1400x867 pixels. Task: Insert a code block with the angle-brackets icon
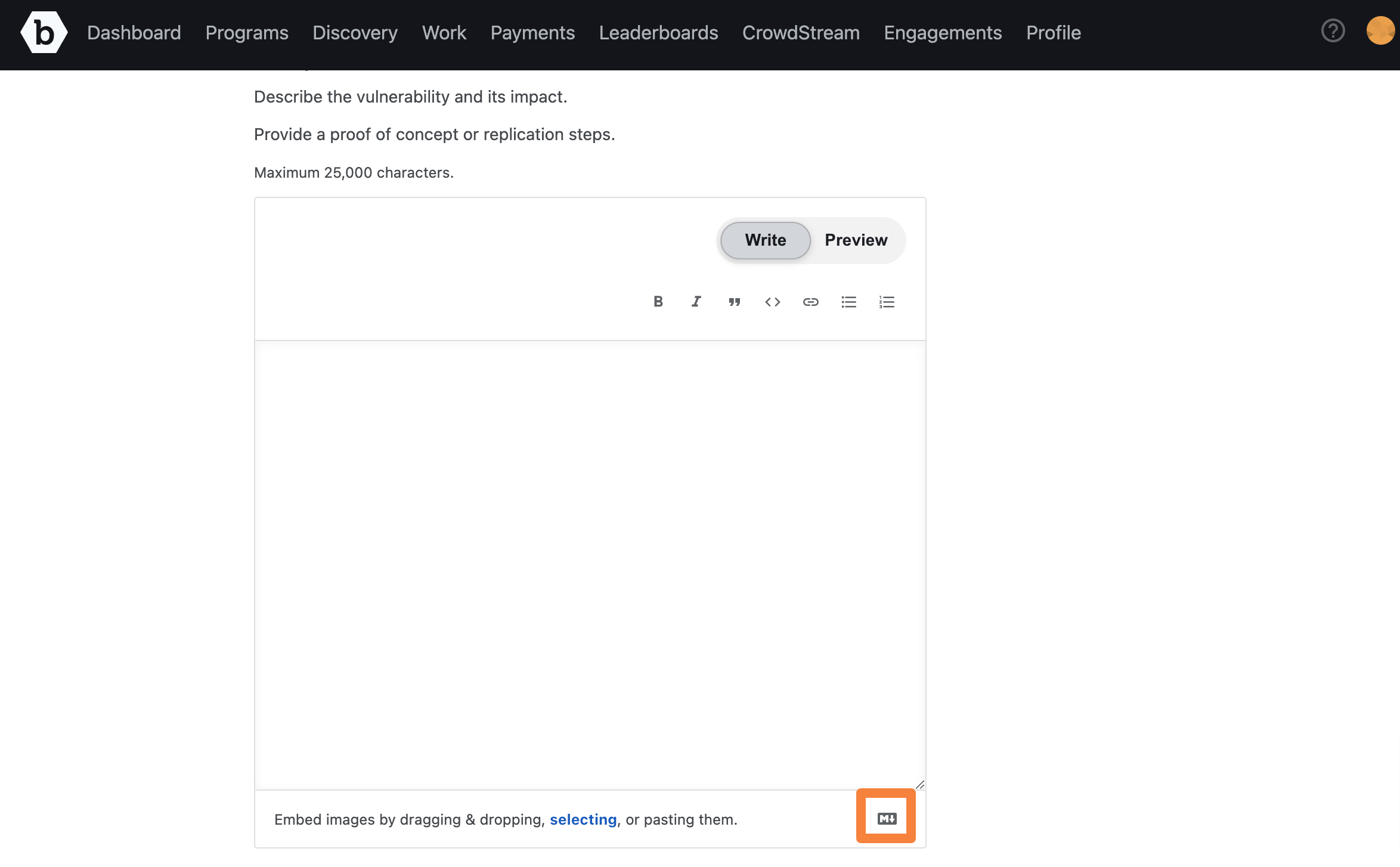(772, 302)
